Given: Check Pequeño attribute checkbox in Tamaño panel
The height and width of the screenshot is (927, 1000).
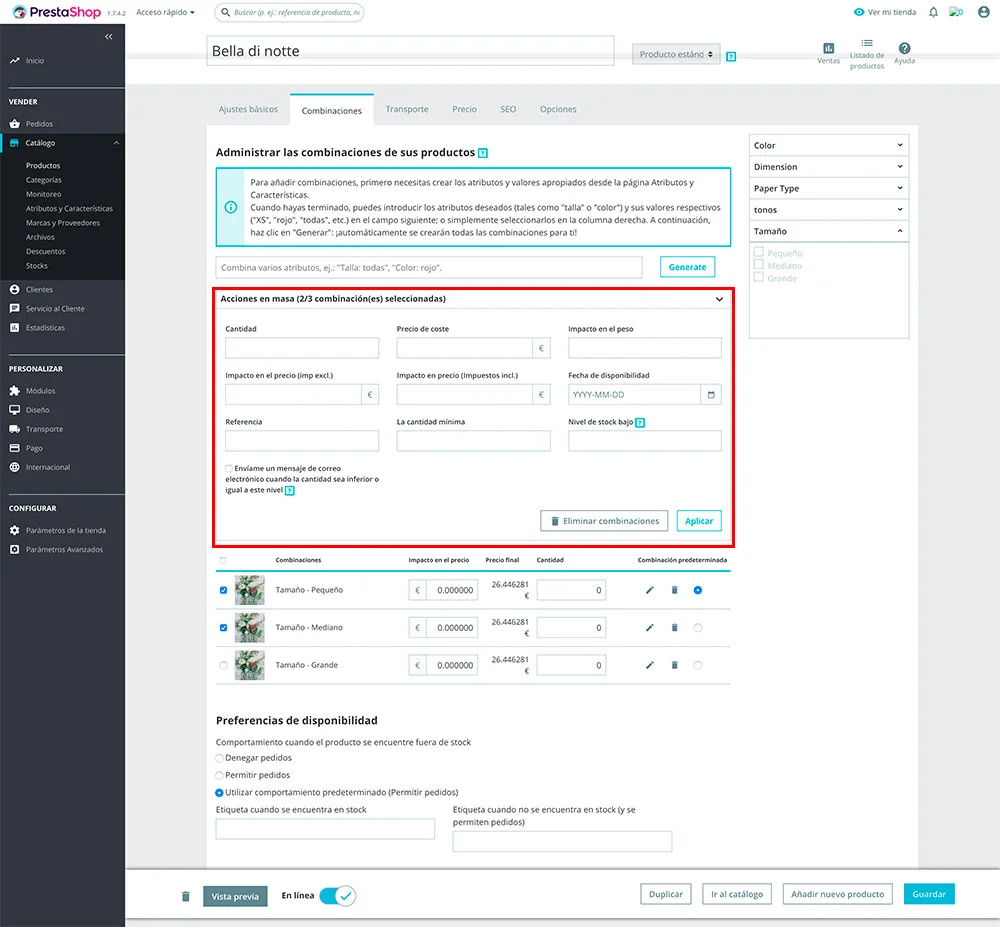Looking at the screenshot, I should pyautogui.click(x=758, y=252).
